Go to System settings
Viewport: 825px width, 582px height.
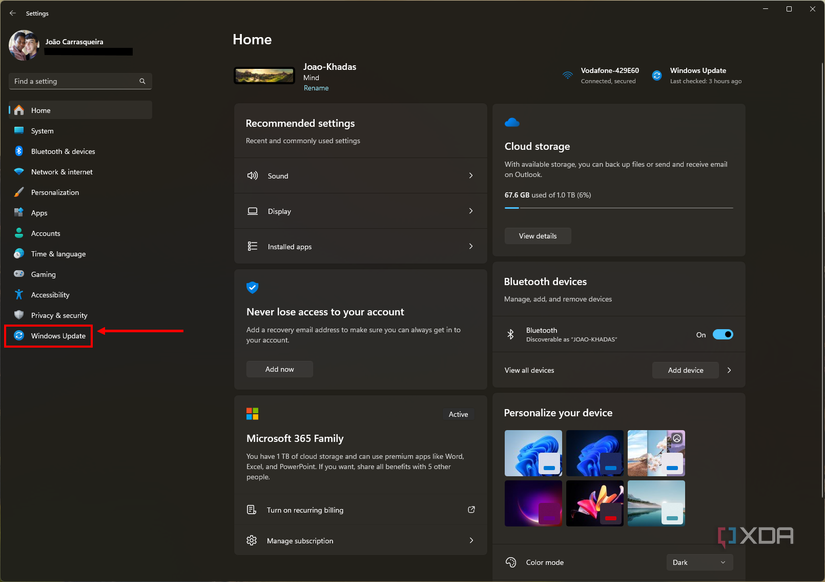81,131
